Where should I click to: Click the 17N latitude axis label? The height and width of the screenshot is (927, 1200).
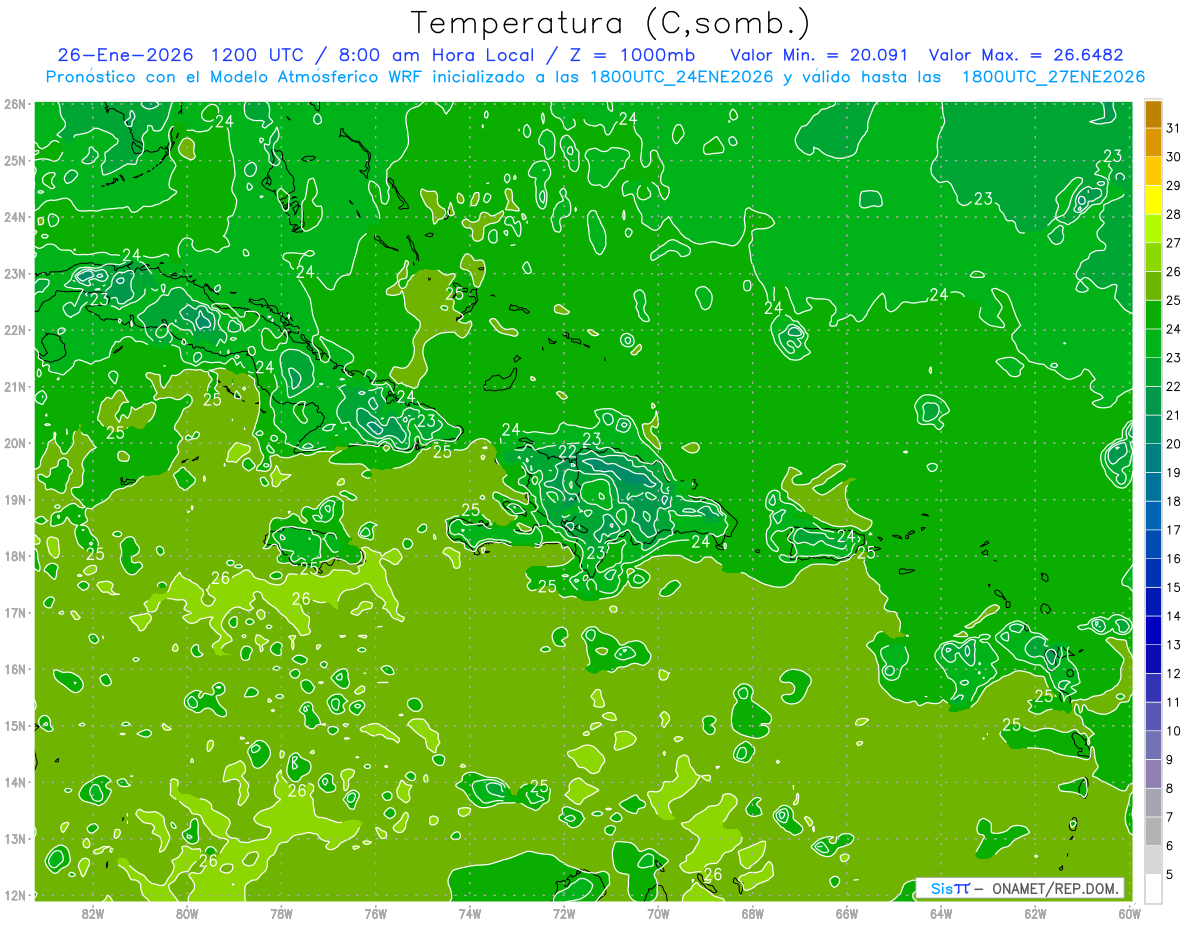click(x=14, y=612)
